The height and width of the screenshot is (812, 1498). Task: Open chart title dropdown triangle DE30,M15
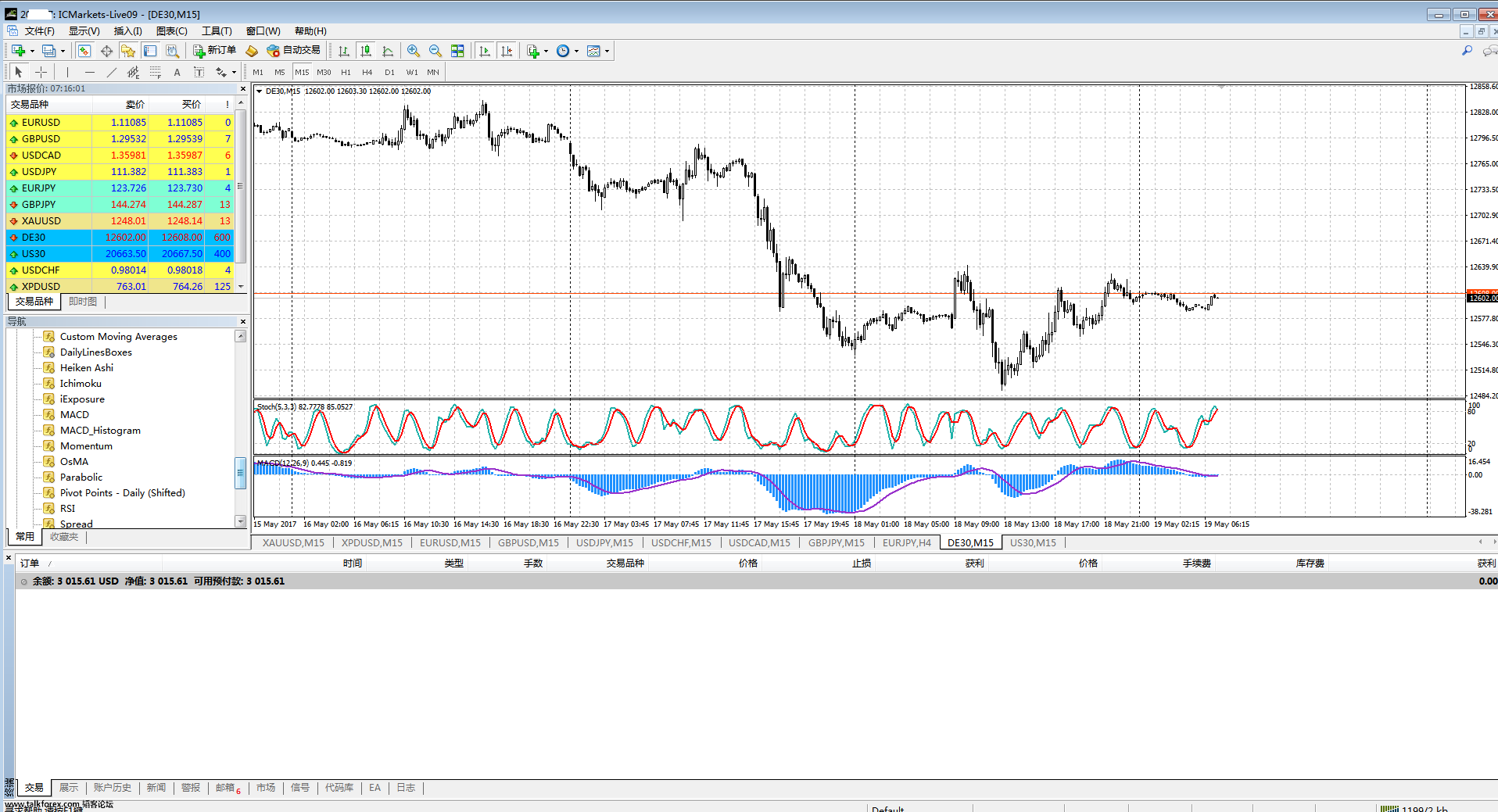[260, 91]
